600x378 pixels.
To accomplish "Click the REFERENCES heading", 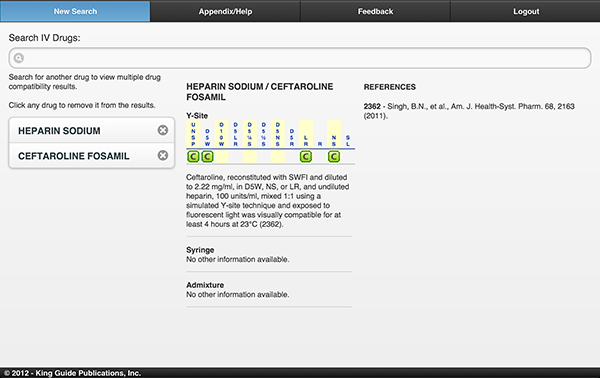I will [x=390, y=87].
